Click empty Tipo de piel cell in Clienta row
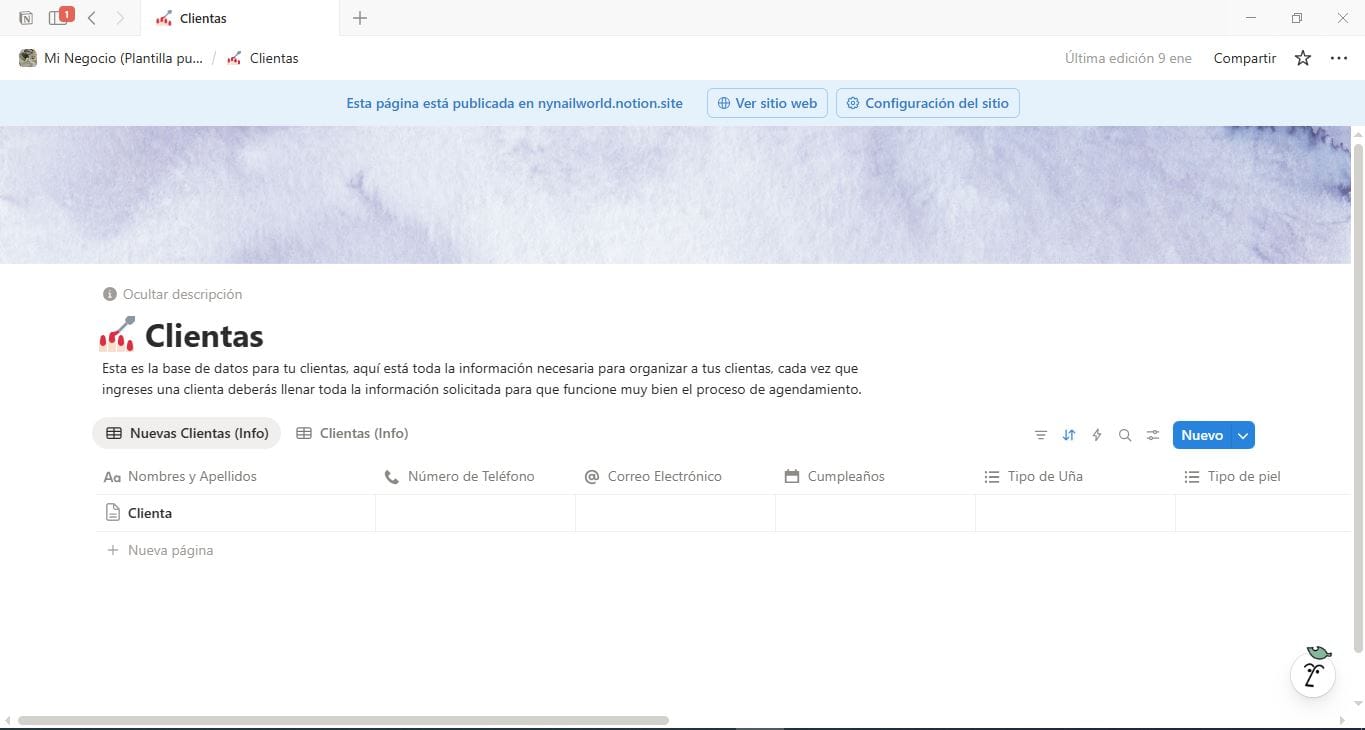 1264,513
